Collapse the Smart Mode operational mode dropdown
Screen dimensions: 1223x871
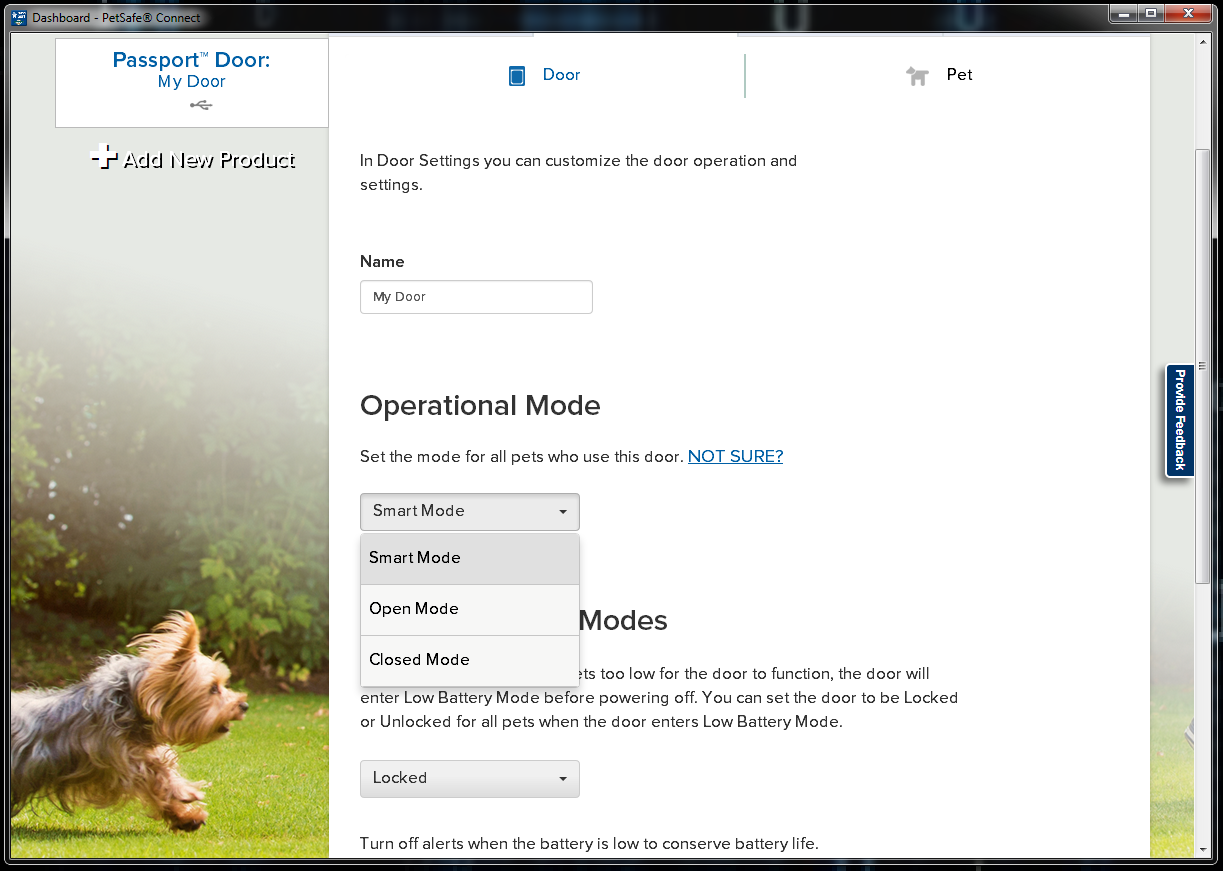(x=469, y=511)
